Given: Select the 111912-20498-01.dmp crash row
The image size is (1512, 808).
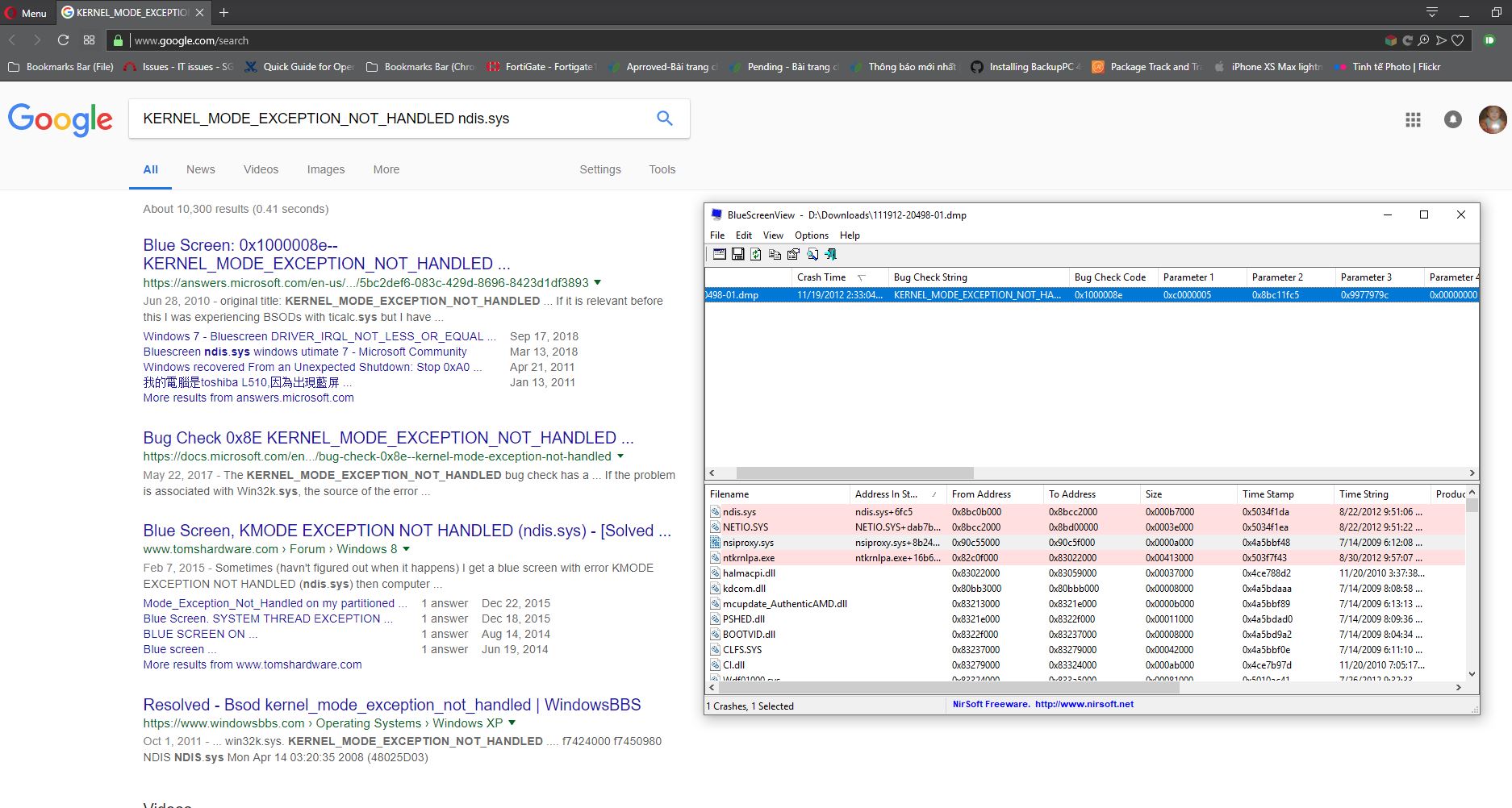Looking at the screenshot, I should (x=1092, y=295).
